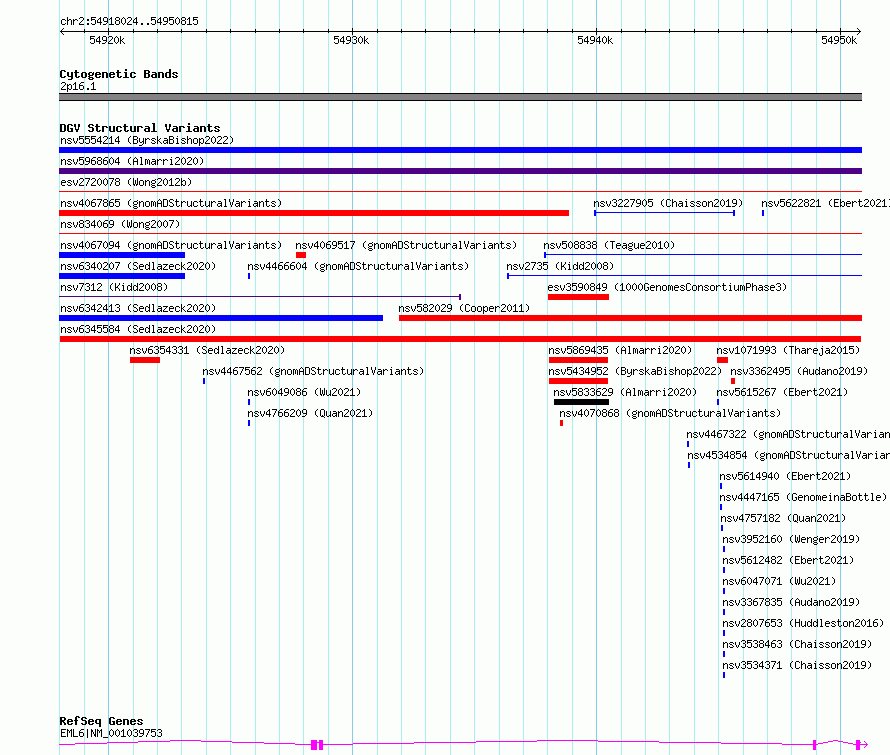
Task: Click nsv582029 (Cooper2011) variant label
Action: click(464, 308)
